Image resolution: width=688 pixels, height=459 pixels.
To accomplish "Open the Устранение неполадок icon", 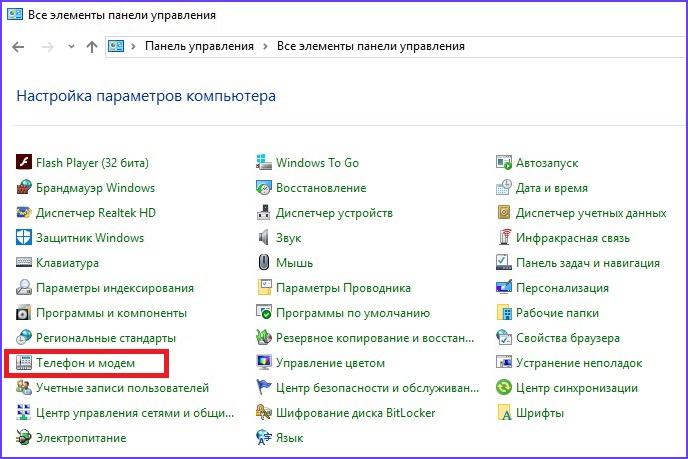I will point(504,362).
